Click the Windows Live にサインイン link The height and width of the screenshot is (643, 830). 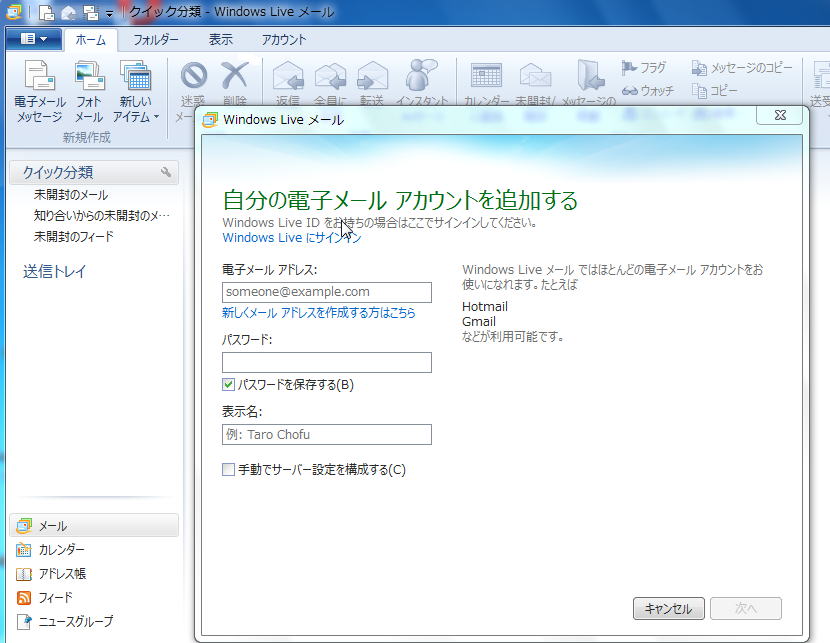[x=292, y=238]
